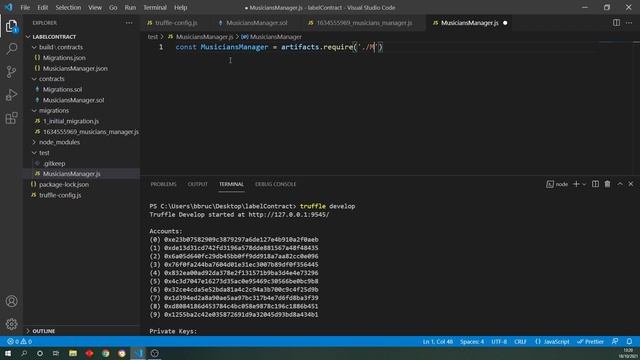Open File Explorer from taskbar
Viewport: 640px width, 360px height.
point(73,353)
